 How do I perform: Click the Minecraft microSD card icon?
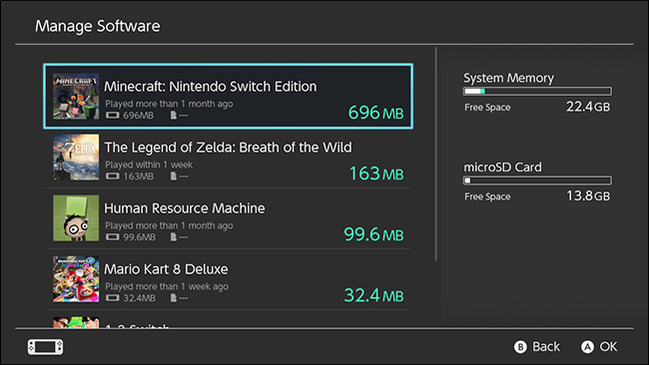pyautogui.click(x=173, y=115)
